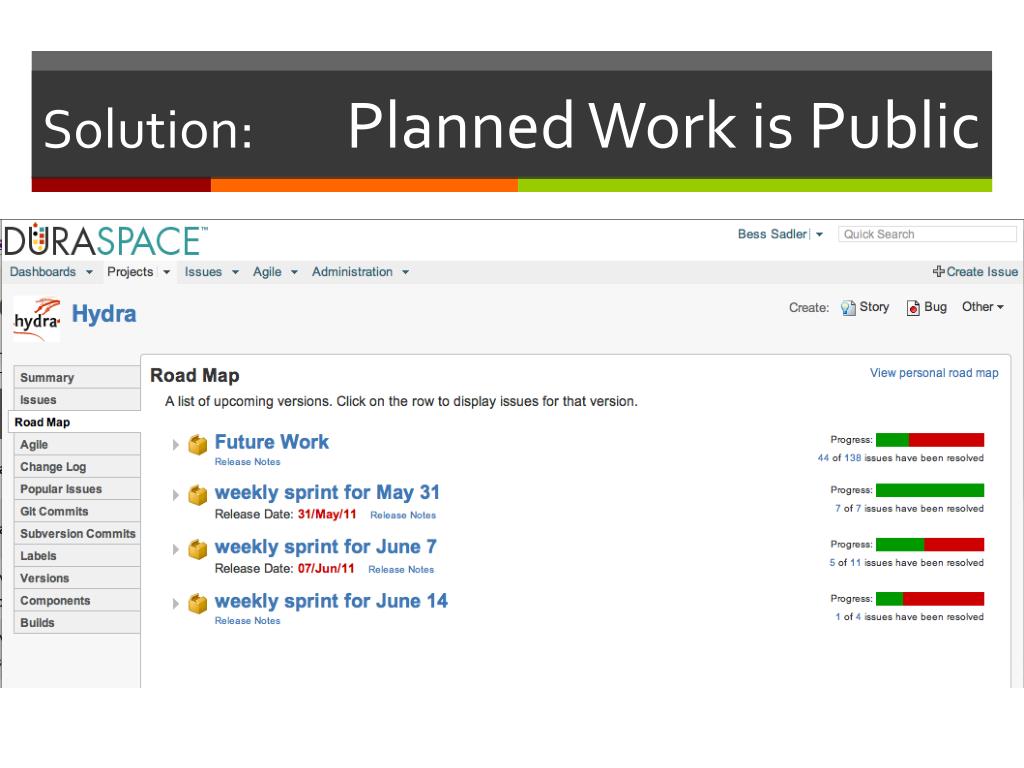Open the Projects dropdown arrow
Screen dimensions: 1024x768
point(167,272)
